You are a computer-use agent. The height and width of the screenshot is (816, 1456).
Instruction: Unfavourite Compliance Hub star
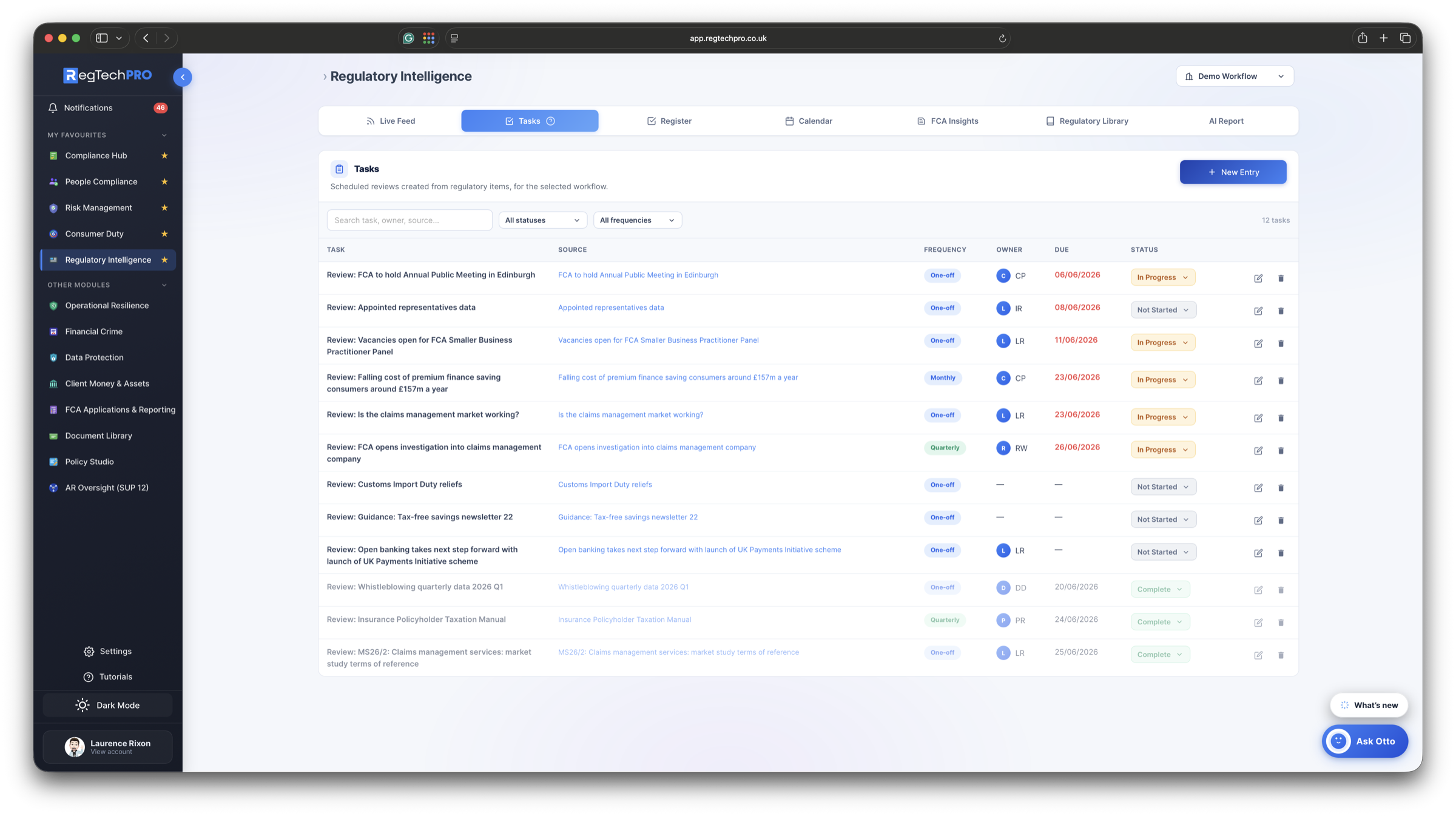(x=164, y=155)
